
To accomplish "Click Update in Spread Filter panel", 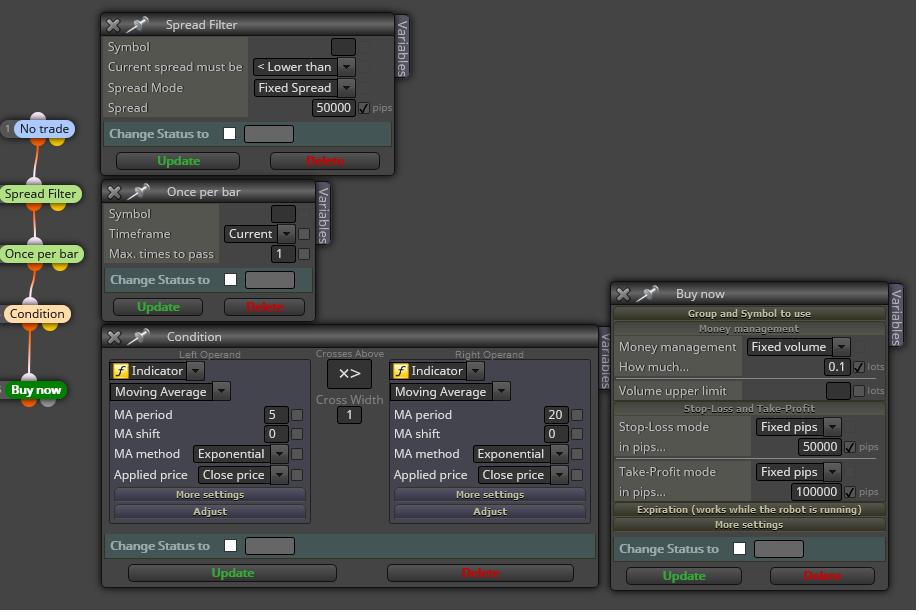I will point(178,161).
